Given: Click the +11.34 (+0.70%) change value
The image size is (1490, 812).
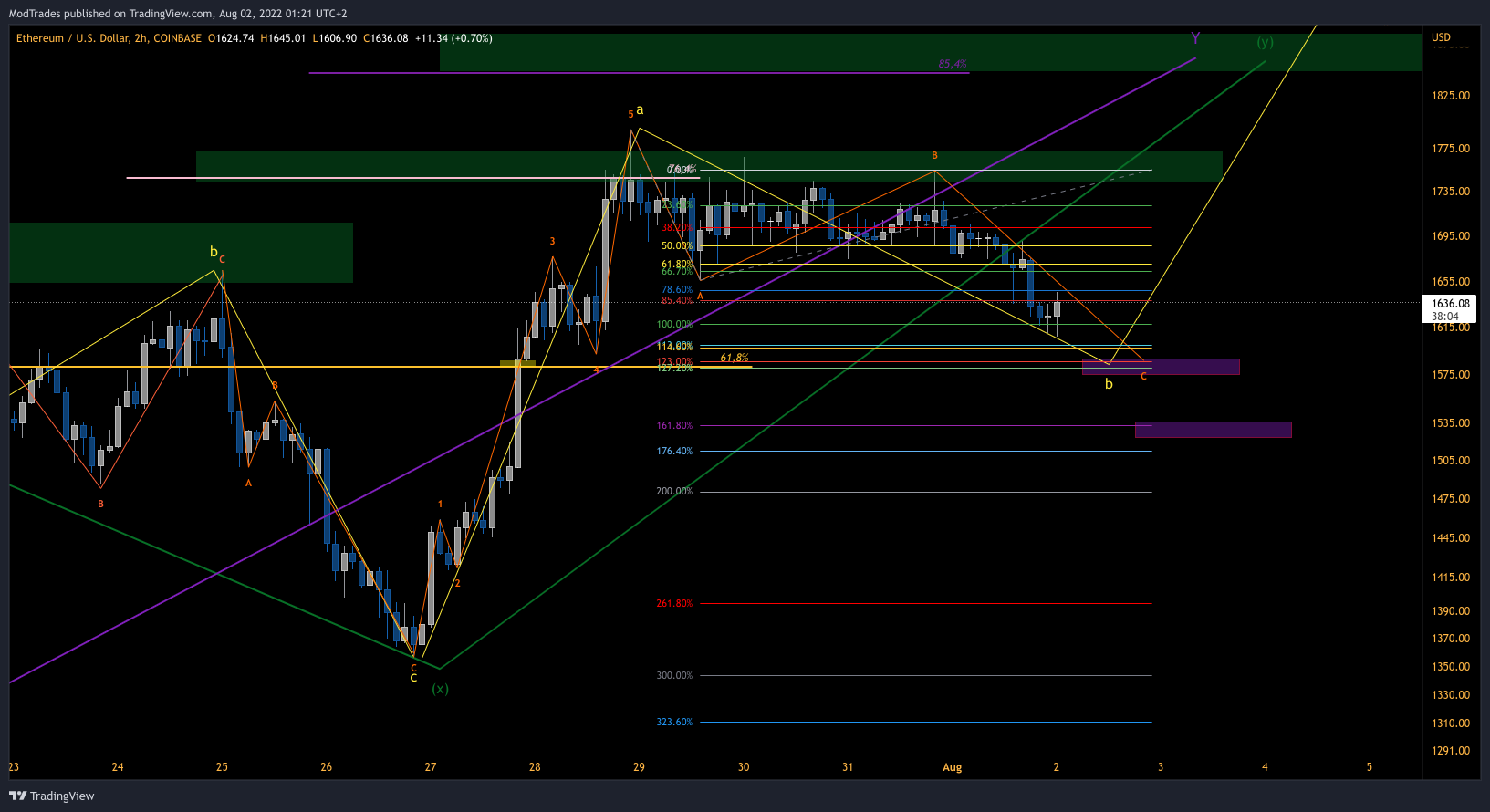Looking at the screenshot, I should 453,38.
